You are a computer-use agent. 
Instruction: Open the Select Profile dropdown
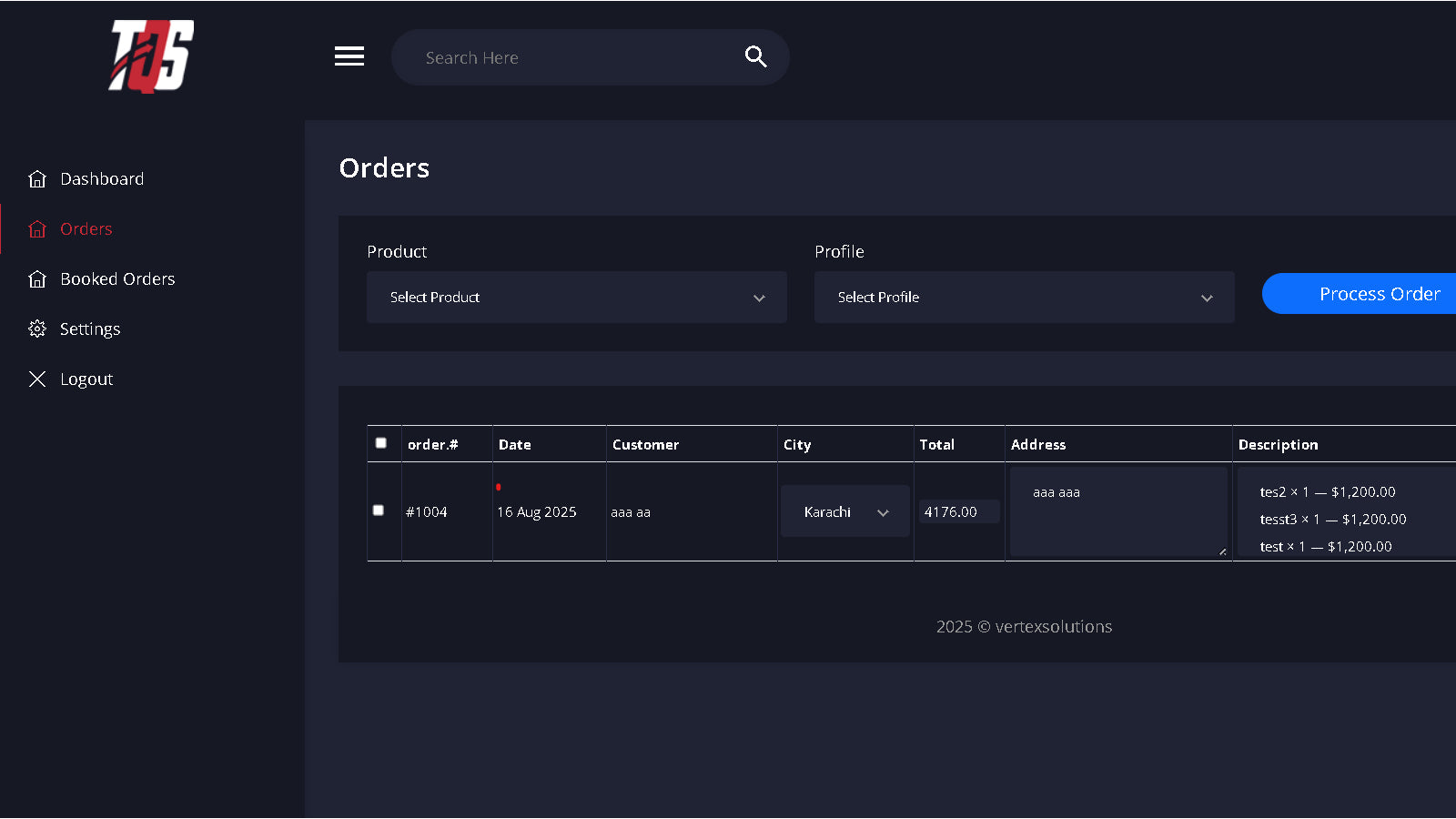[1025, 298]
